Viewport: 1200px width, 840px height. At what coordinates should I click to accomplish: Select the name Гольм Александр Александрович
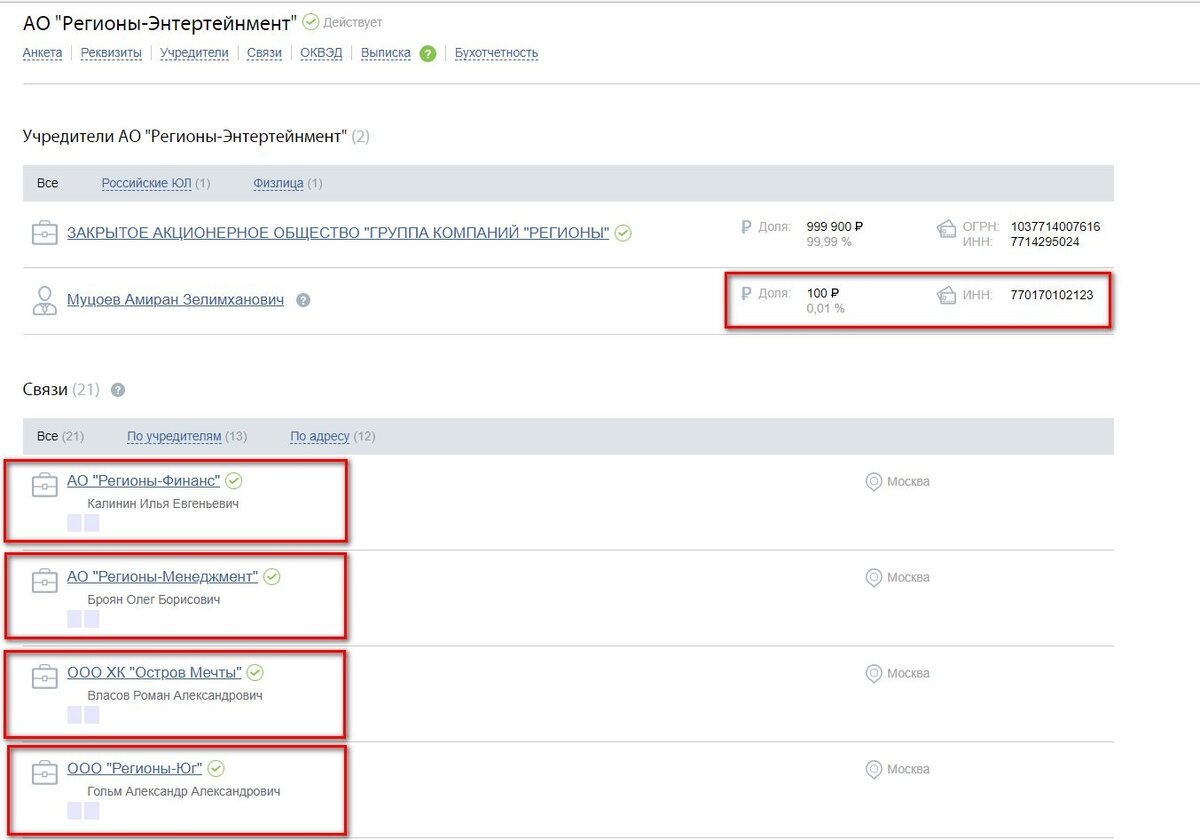click(x=184, y=792)
